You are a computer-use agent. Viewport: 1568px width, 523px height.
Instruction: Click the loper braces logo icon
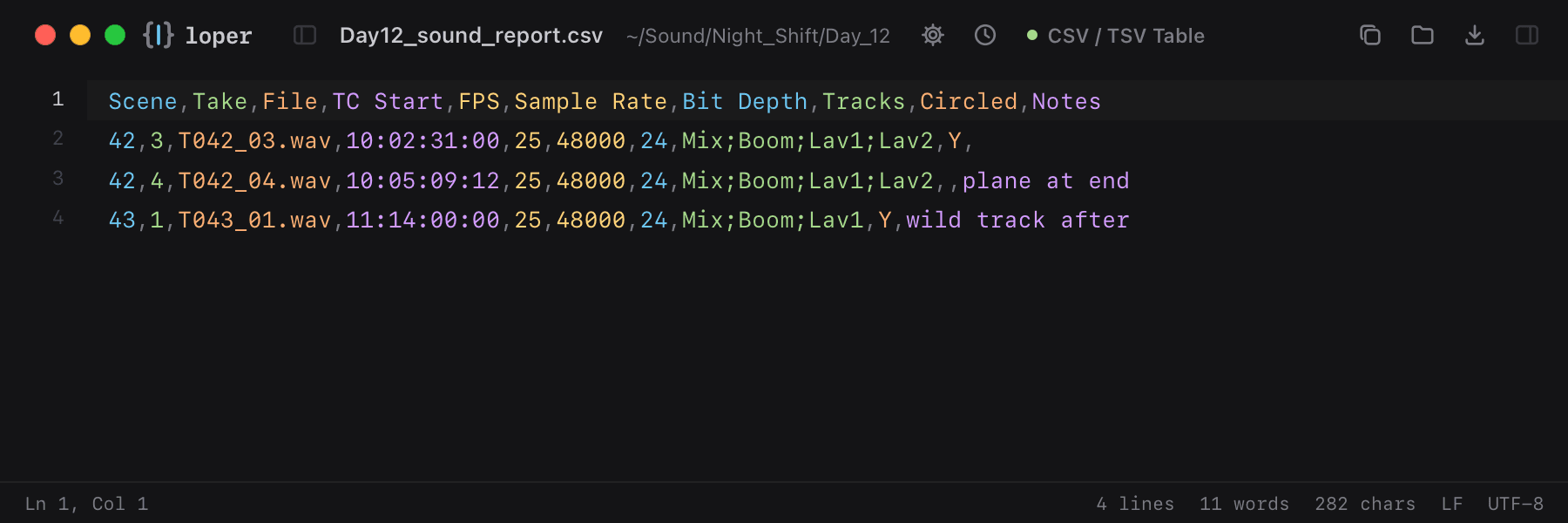(x=159, y=35)
